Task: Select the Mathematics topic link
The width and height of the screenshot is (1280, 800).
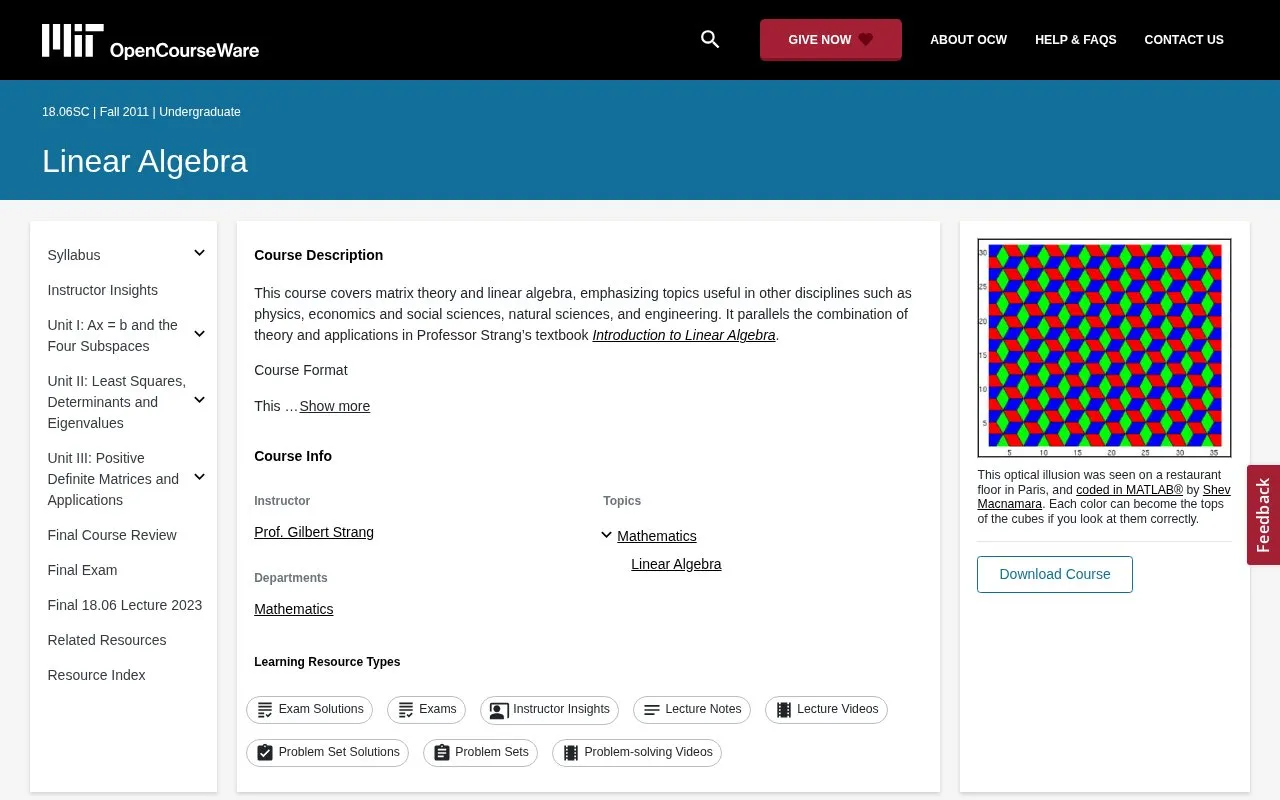Action: pyautogui.click(x=657, y=536)
